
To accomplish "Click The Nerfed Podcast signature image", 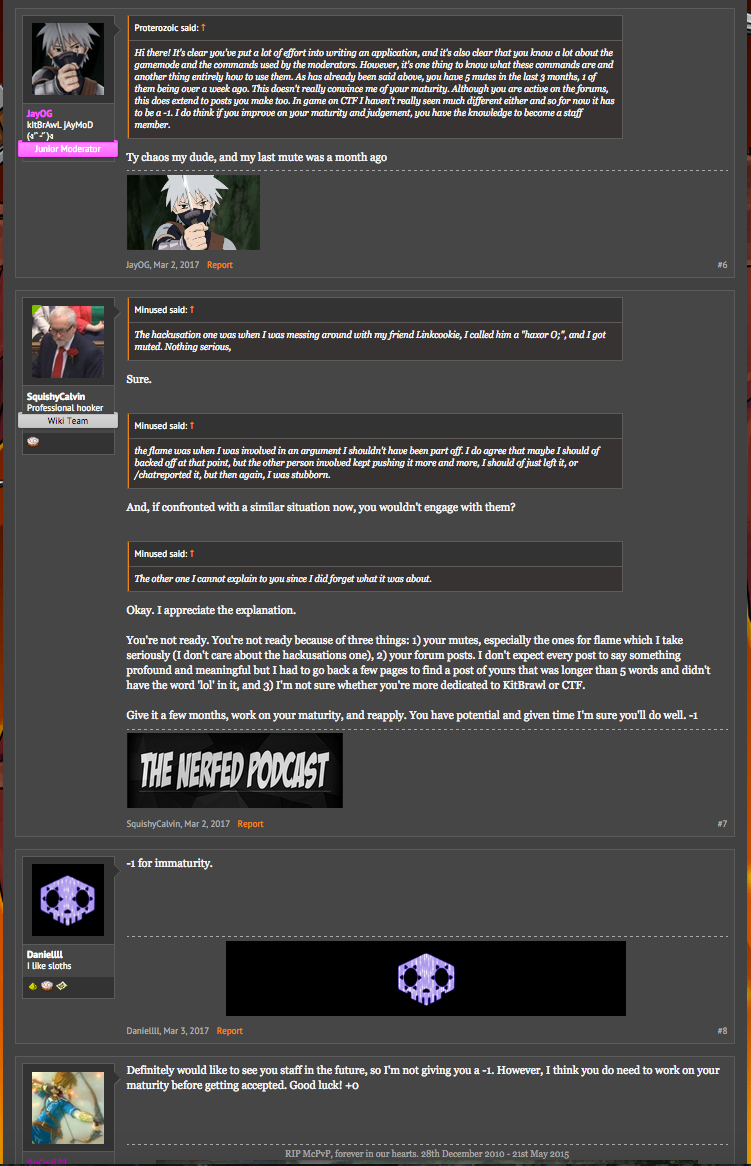I will pos(235,770).
